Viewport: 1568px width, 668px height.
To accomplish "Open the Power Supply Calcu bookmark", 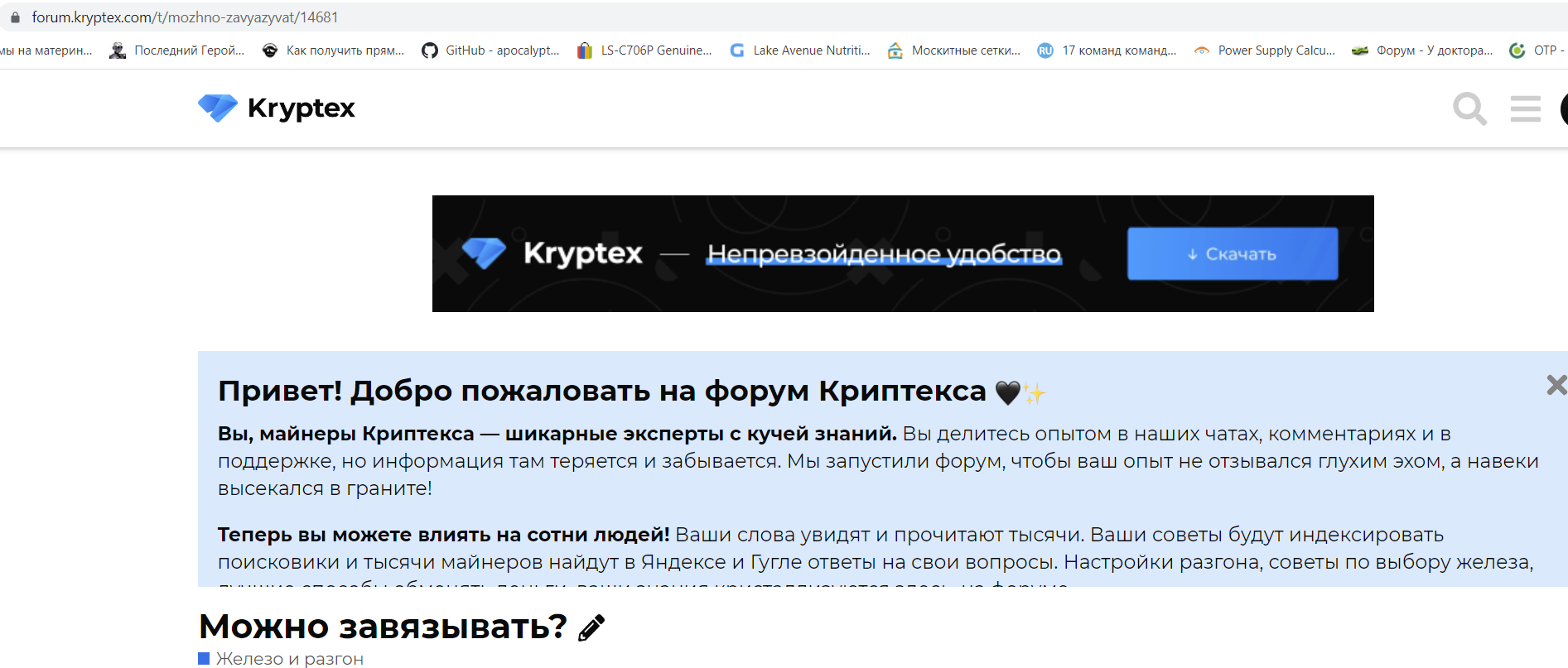I will click(x=1264, y=50).
